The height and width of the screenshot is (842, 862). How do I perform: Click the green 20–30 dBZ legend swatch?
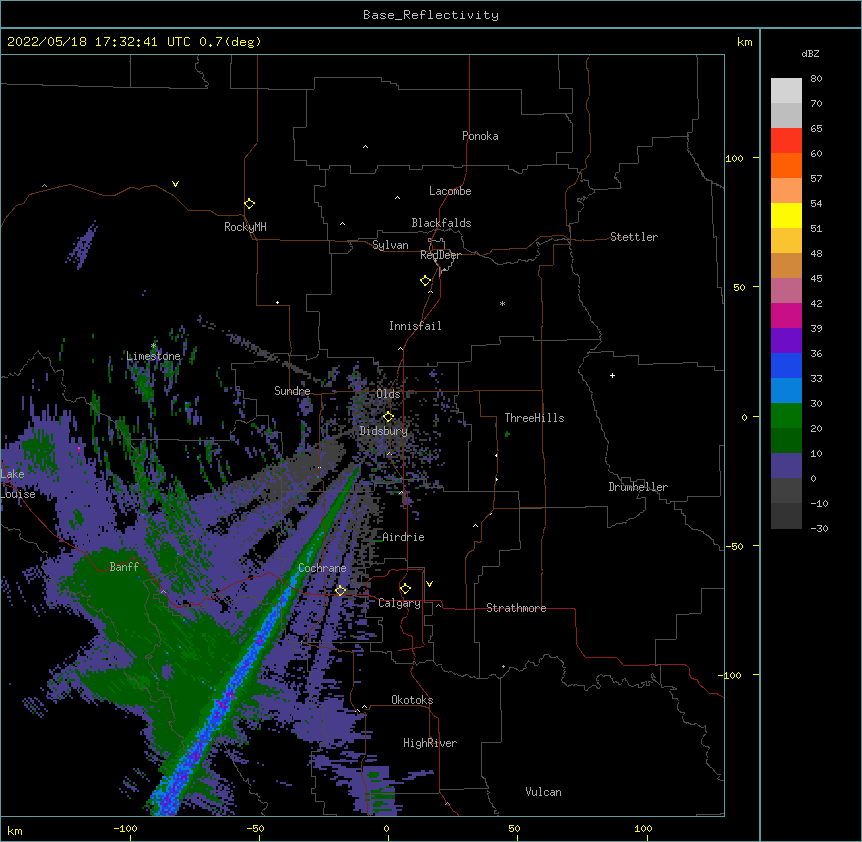pos(786,416)
